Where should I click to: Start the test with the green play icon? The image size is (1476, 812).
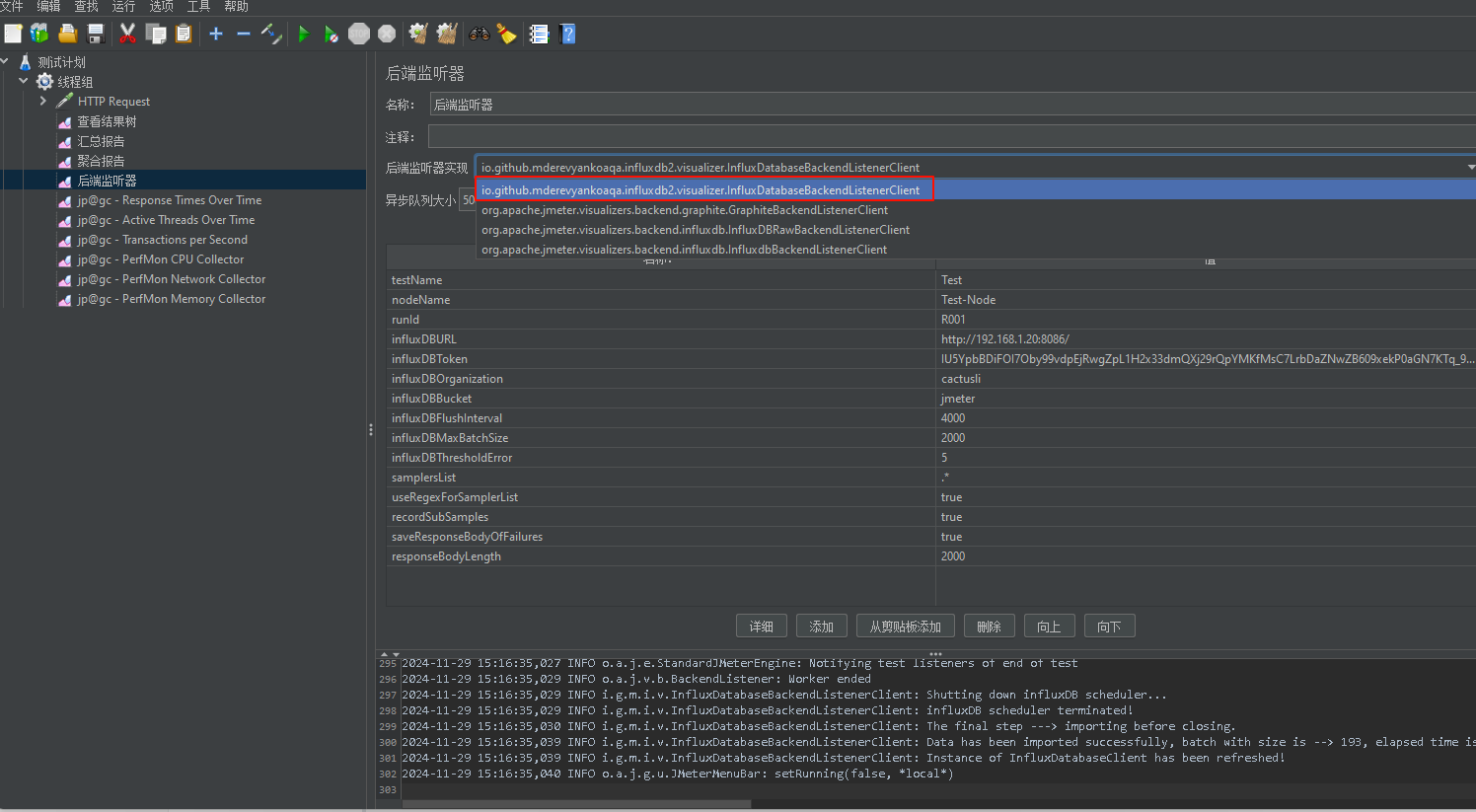coord(304,34)
